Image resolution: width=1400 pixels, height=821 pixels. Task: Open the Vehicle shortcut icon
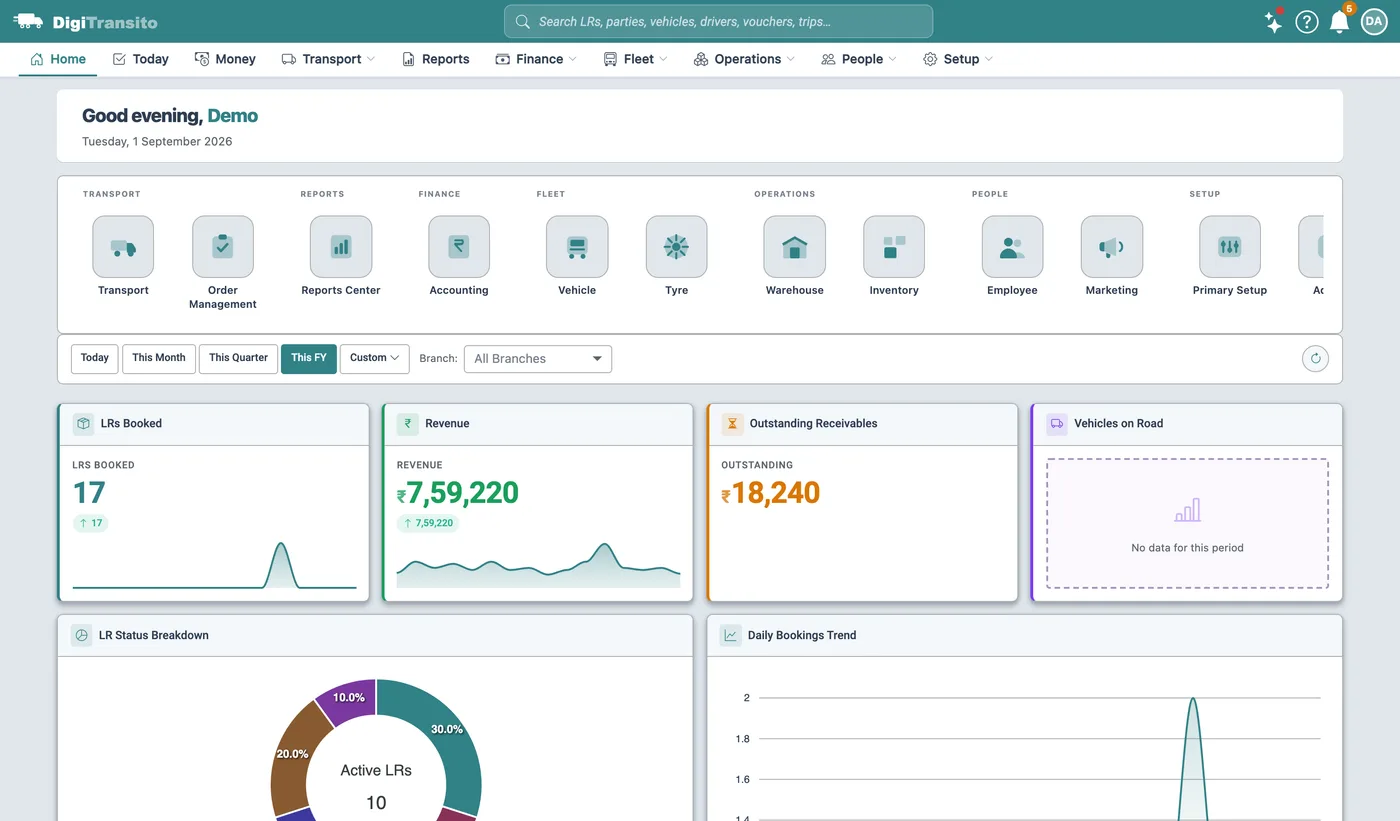tap(577, 247)
